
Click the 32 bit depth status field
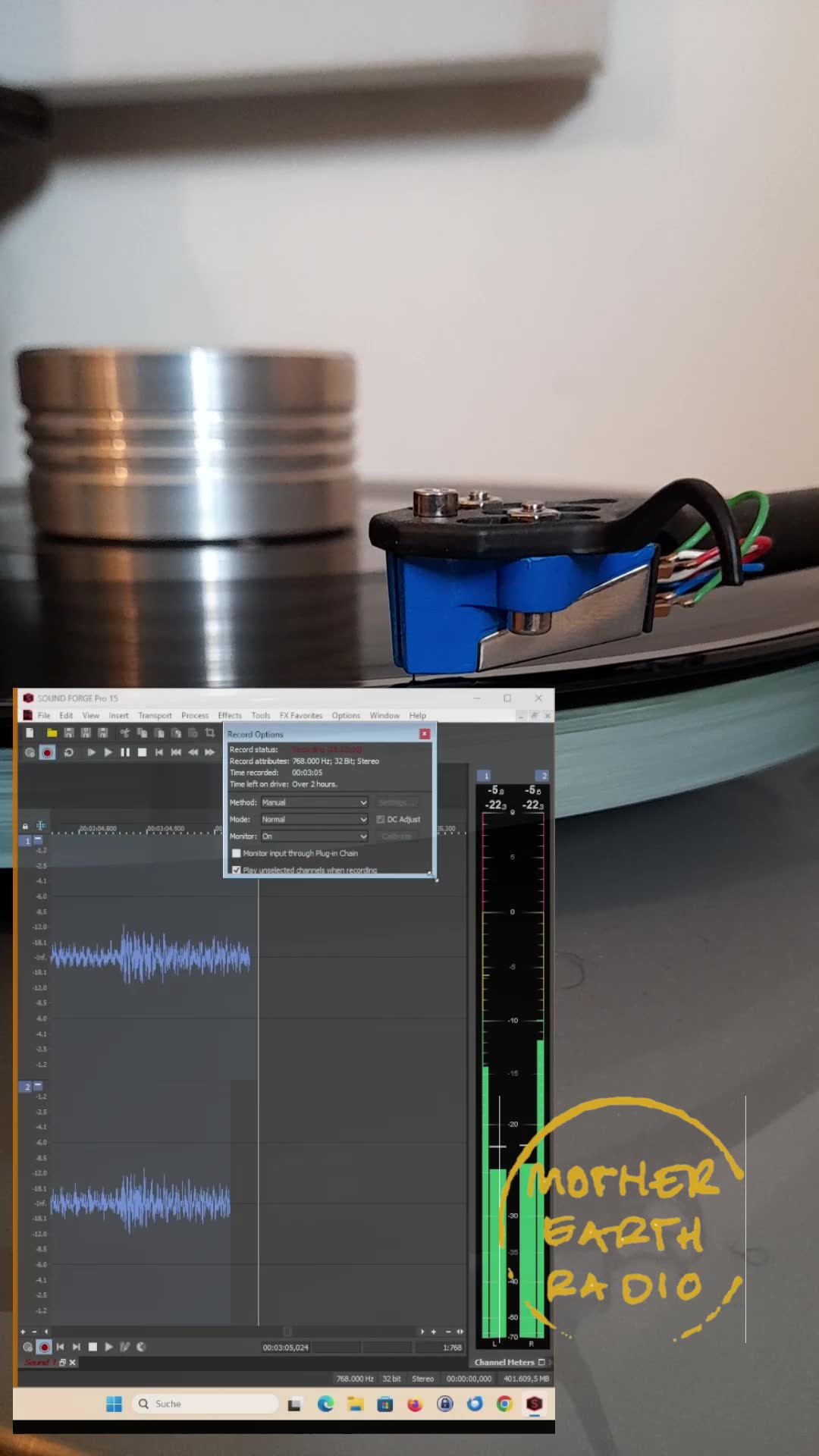click(391, 1379)
